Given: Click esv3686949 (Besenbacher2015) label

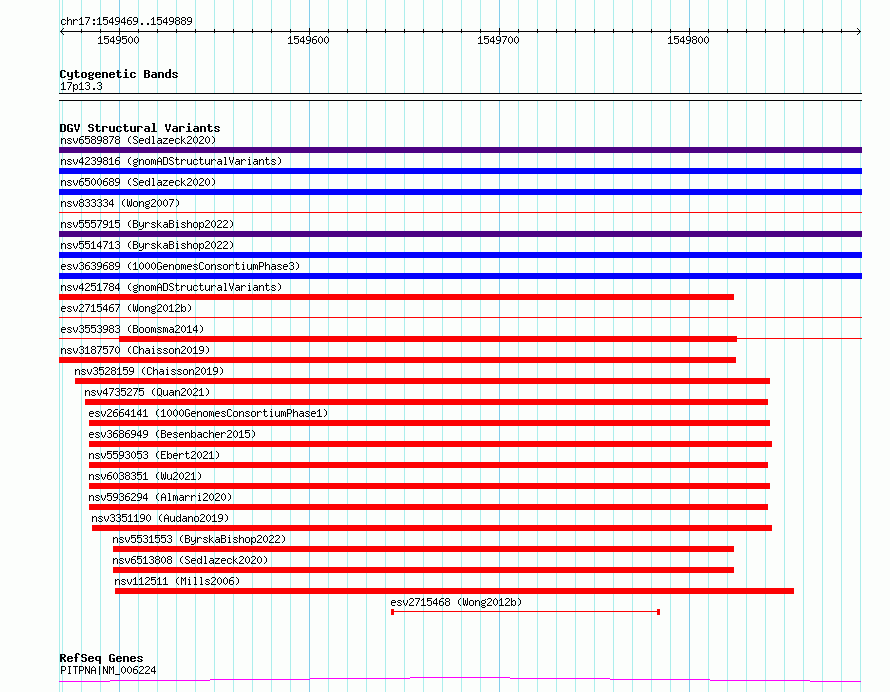Looking at the screenshot, I should click(172, 434).
